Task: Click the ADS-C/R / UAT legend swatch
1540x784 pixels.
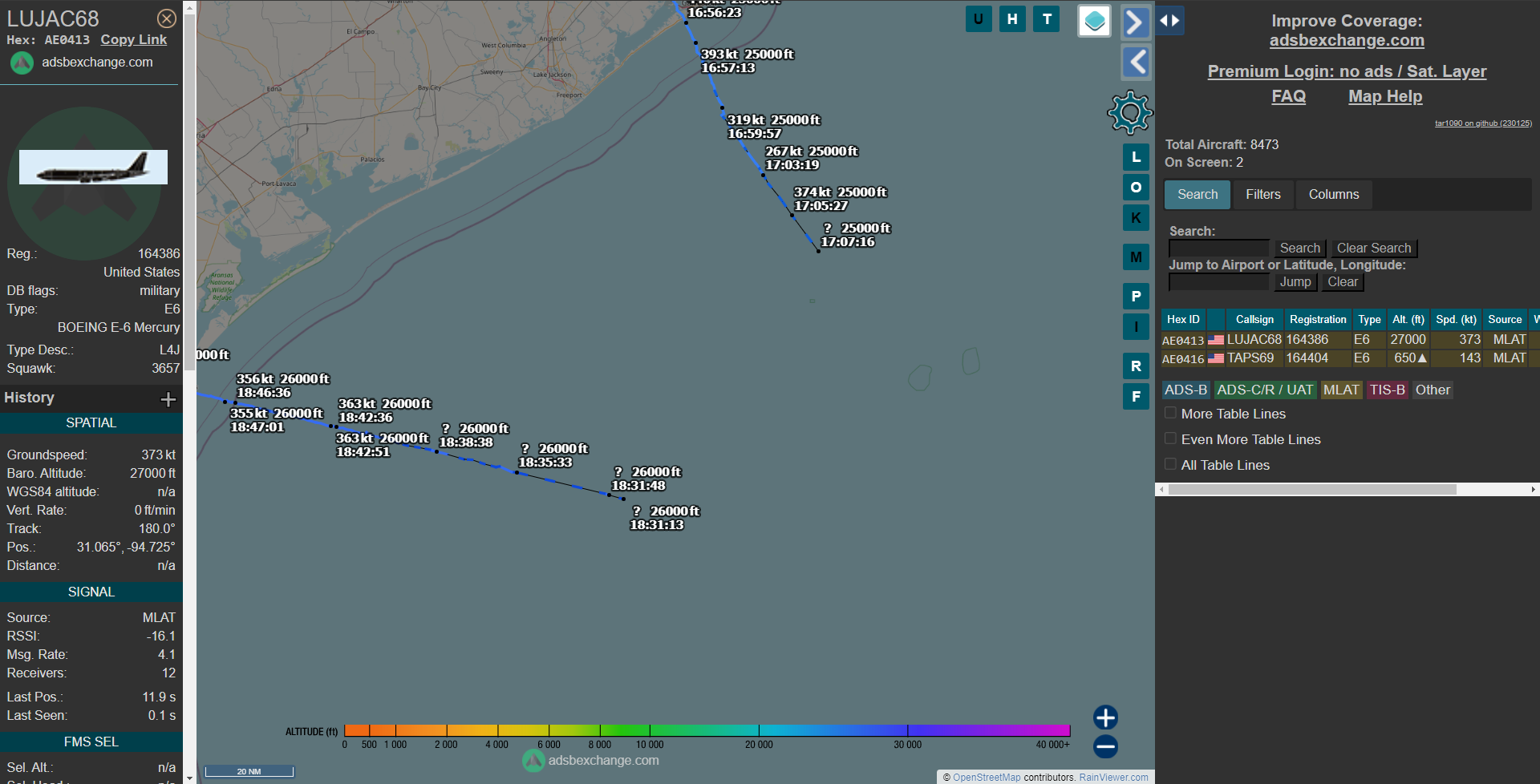Action: [1265, 390]
